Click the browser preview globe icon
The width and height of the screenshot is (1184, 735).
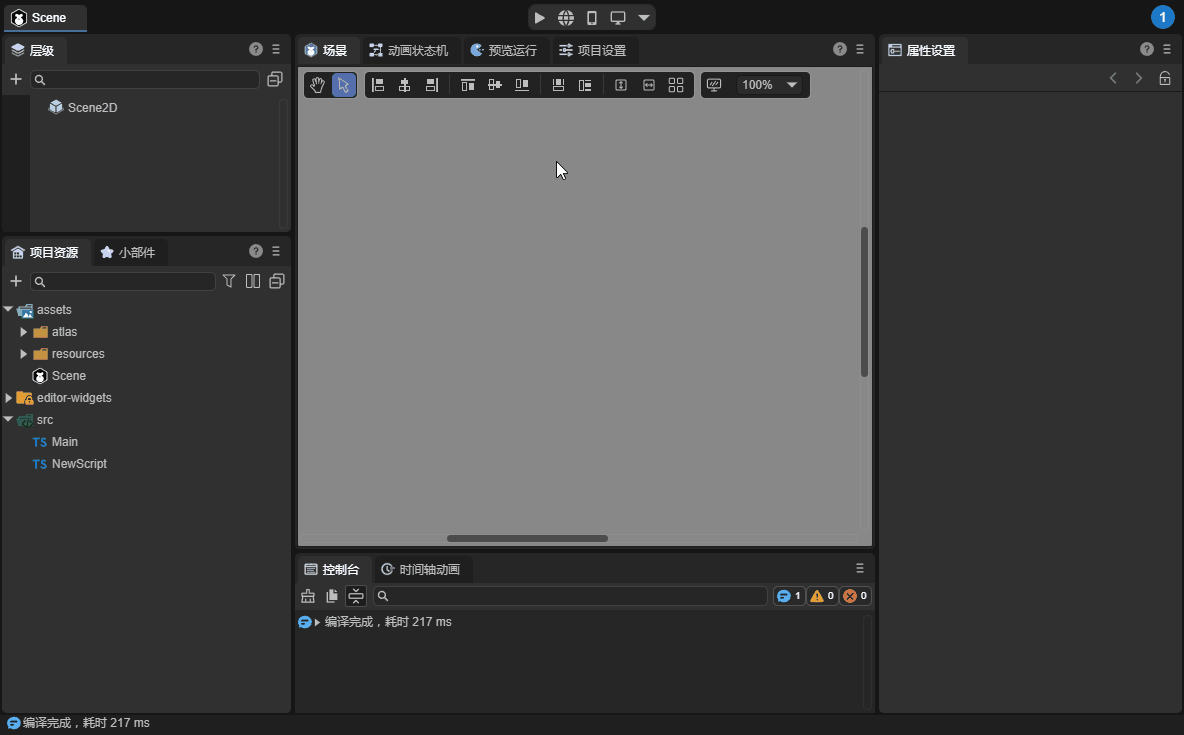(x=566, y=18)
